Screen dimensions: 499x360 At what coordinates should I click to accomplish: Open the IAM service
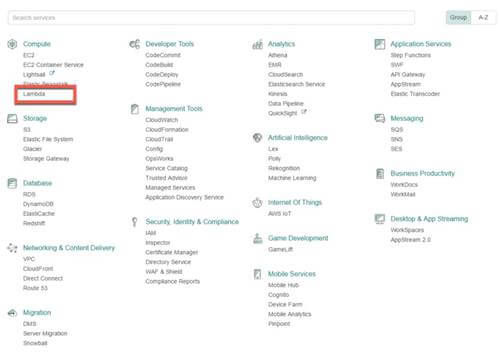(151, 233)
